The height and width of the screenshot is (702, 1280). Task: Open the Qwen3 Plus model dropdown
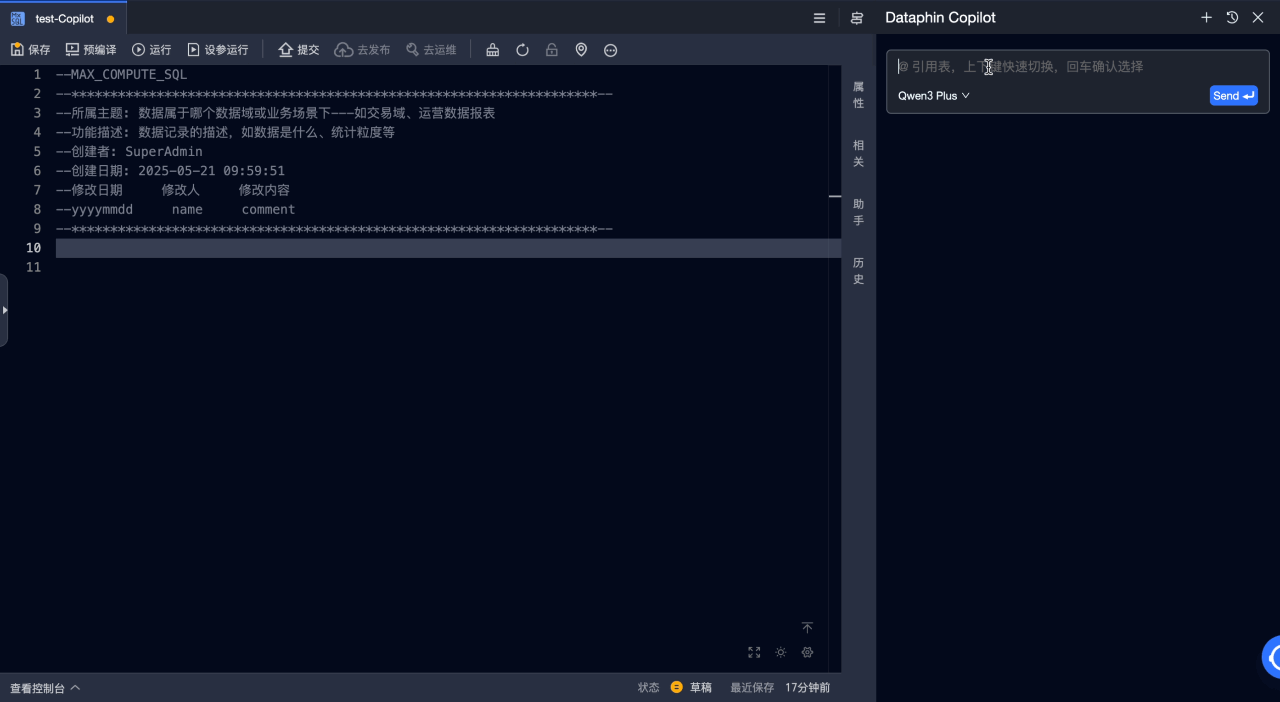[x=934, y=96]
